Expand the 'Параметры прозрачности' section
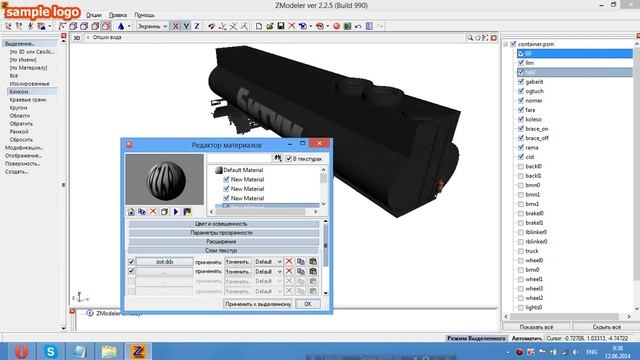The width and height of the screenshot is (640, 360). [x=223, y=233]
